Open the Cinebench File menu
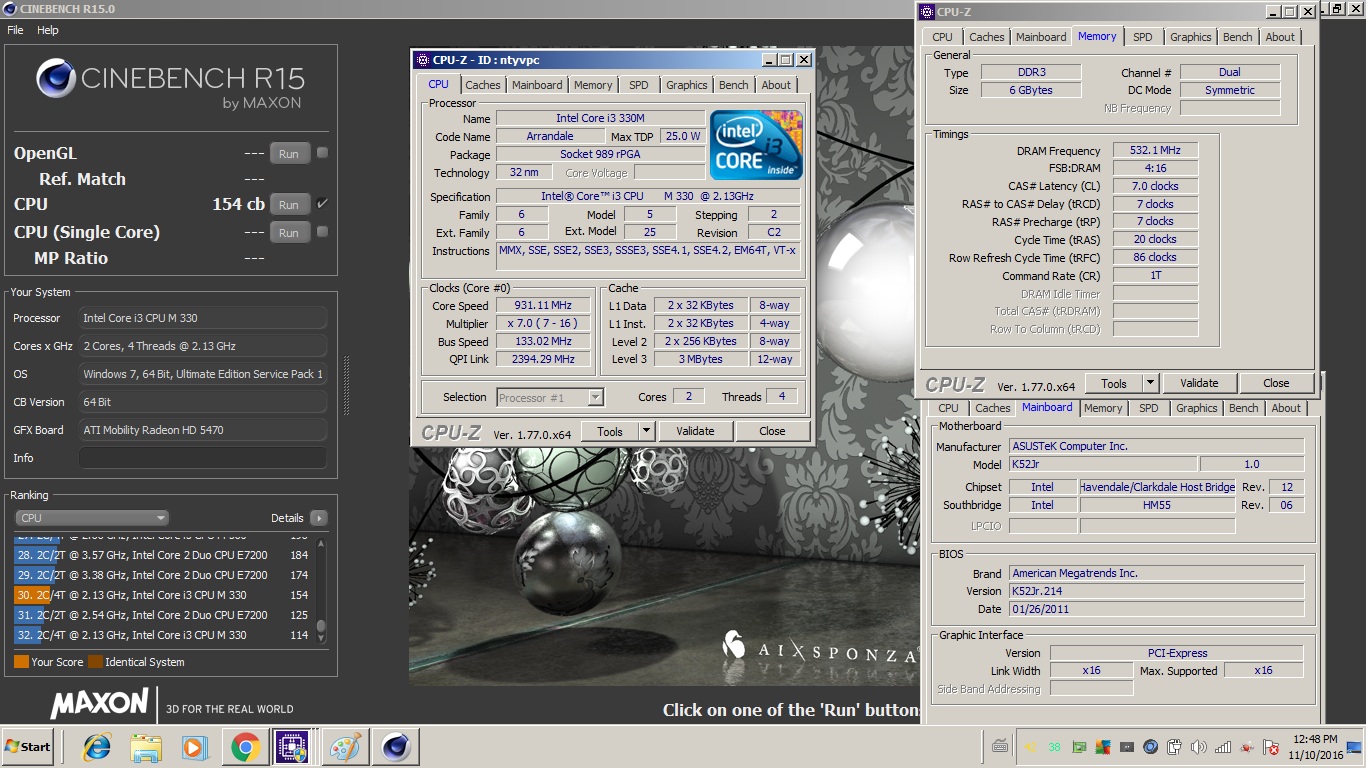Image resolution: width=1366 pixels, height=768 pixels. tap(15, 30)
